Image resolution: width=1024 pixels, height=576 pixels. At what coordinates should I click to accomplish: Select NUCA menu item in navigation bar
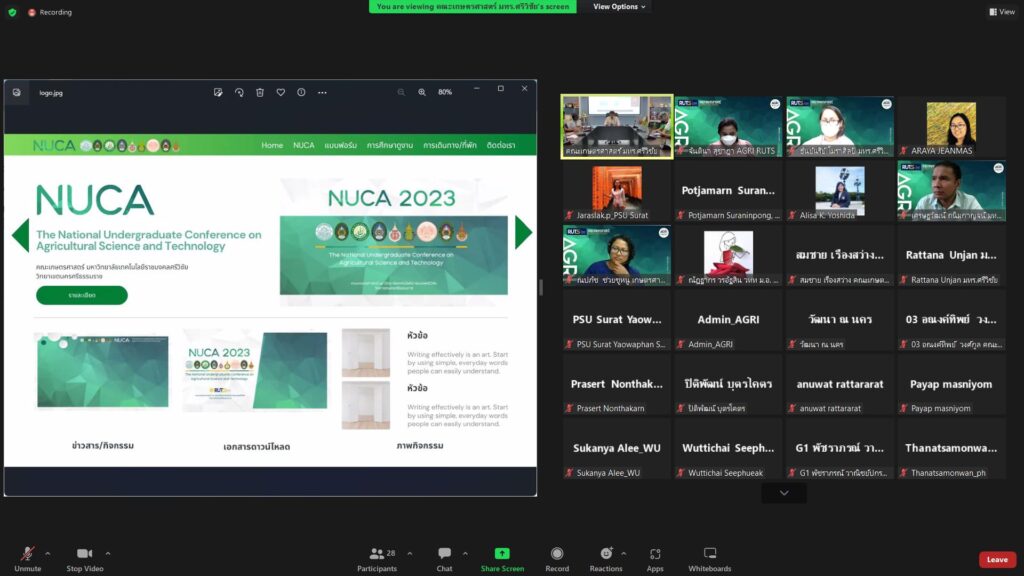click(x=304, y=145)
